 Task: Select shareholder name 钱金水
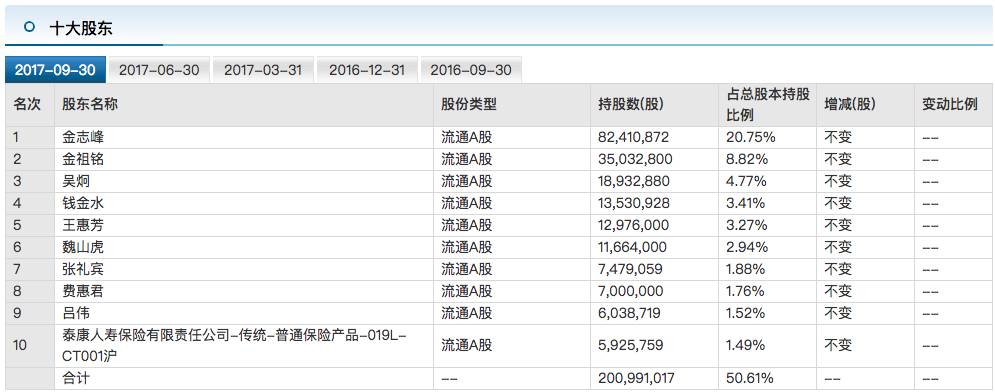(x=82, y=203)
